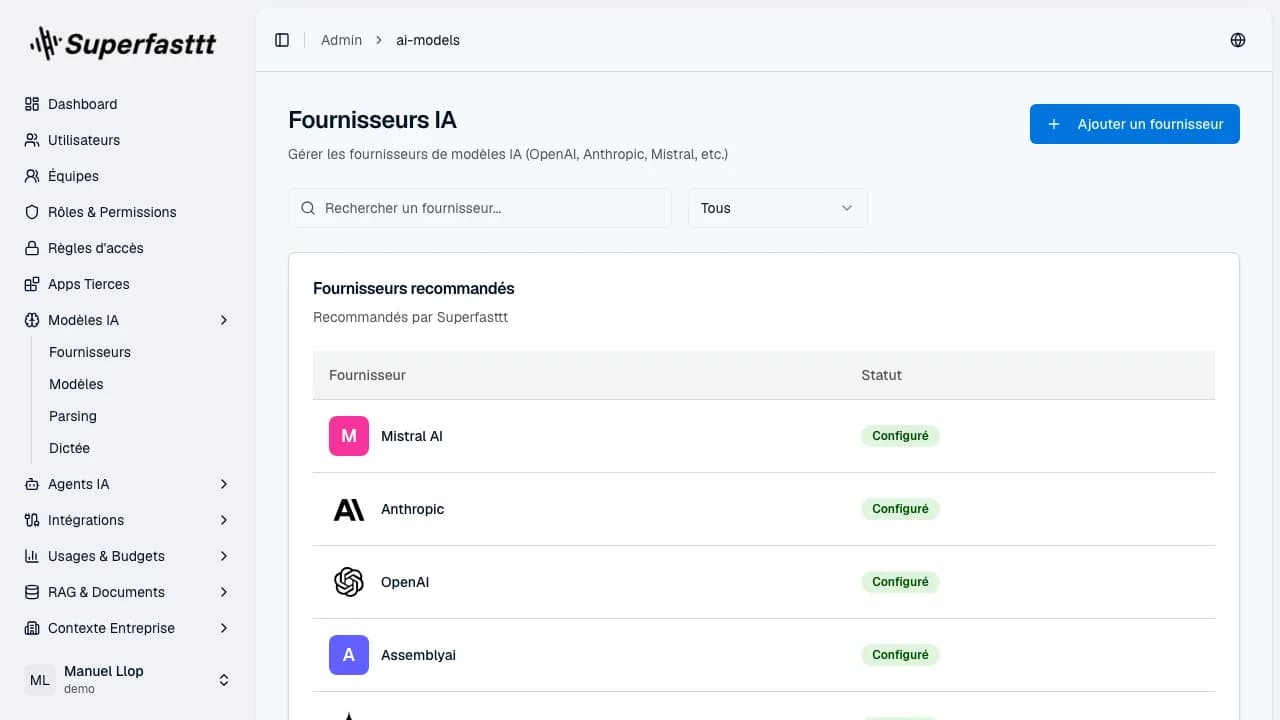Open Règles d'accès in sidebar
This screenshot has height=720, width=1280.
tap(128, 248)
